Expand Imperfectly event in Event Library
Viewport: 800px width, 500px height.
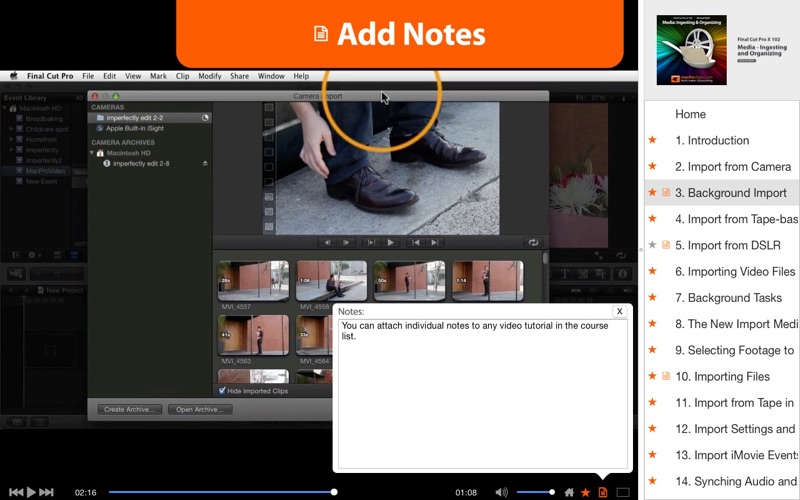[11, 150]
